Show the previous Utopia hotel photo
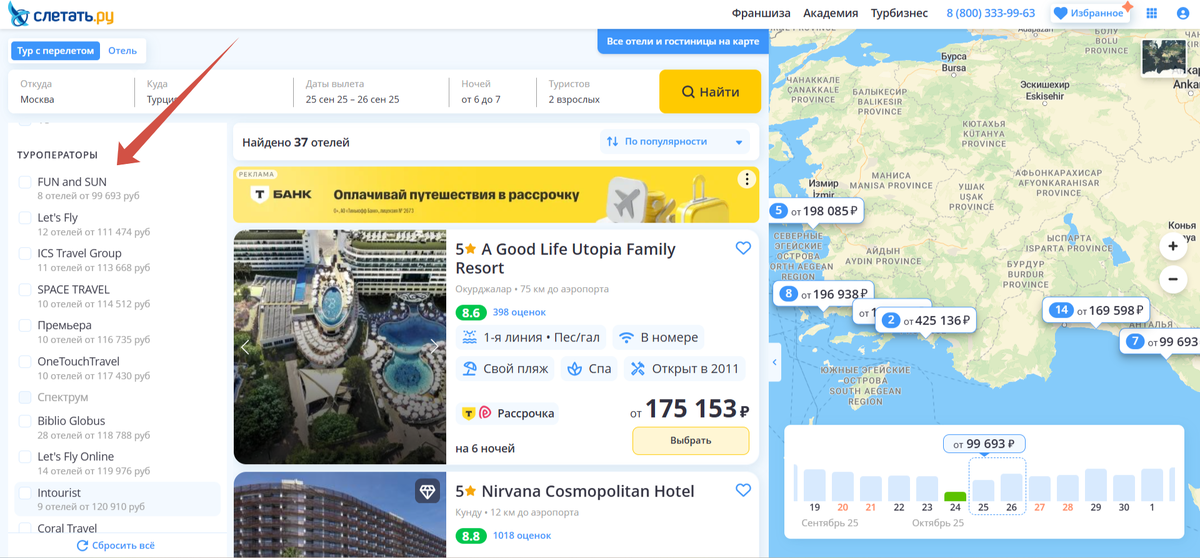Viewport: 1200px width, 558px height. click(245, 347)
